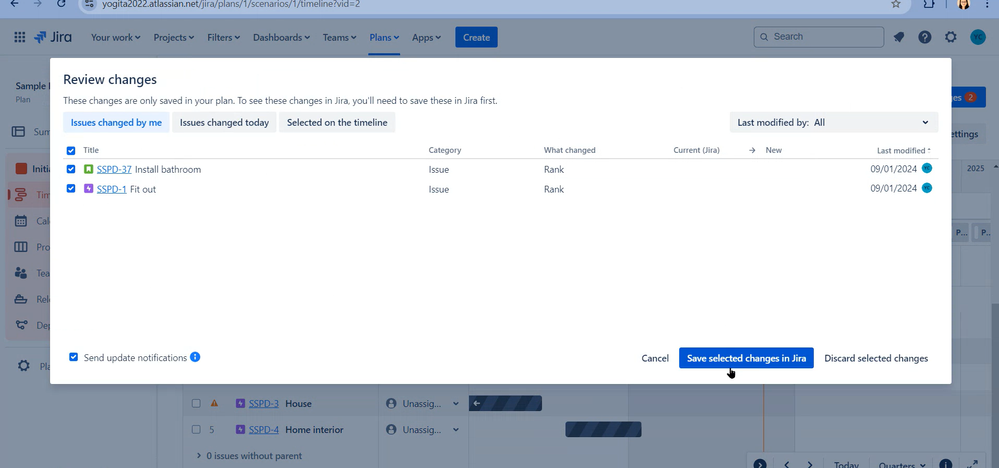This screenshot has width=999, height=468.
Task: Click Discard selected changes
Action: point(876,358)
